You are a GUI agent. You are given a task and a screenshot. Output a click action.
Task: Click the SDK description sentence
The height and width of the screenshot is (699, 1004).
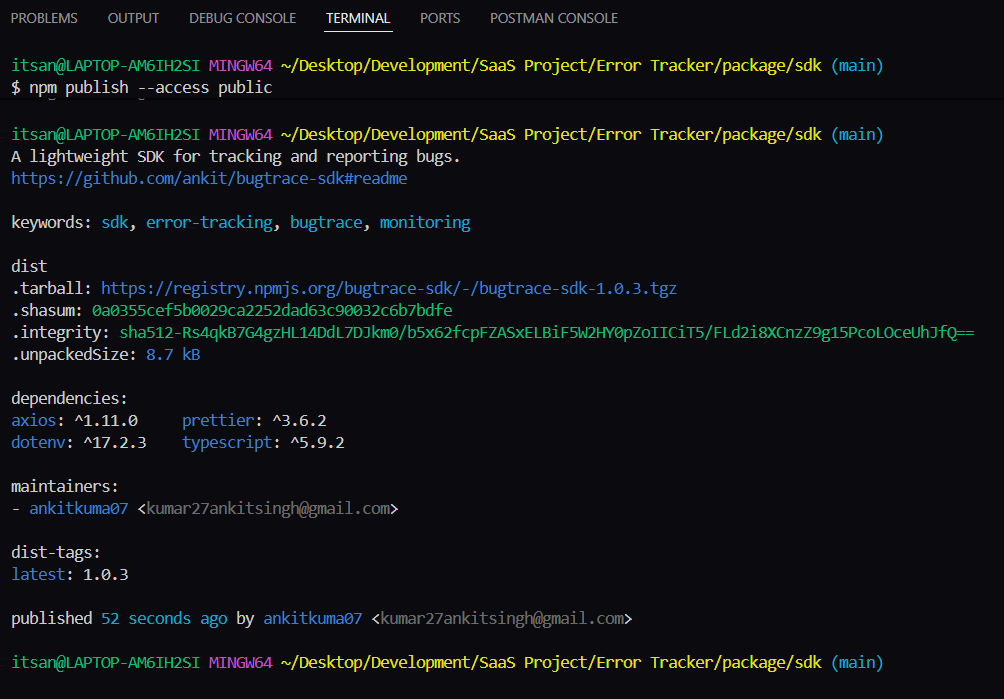(x=236, y=157)
